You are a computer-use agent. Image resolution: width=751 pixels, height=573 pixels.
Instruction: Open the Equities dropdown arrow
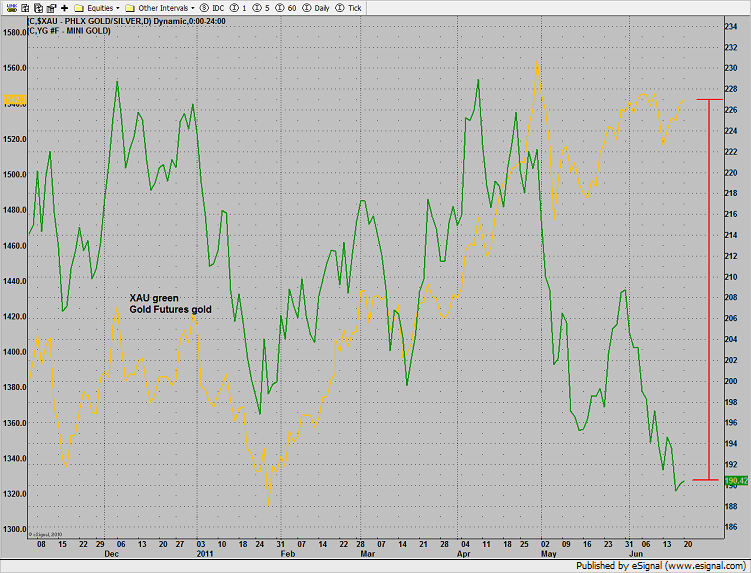(117, 7)
